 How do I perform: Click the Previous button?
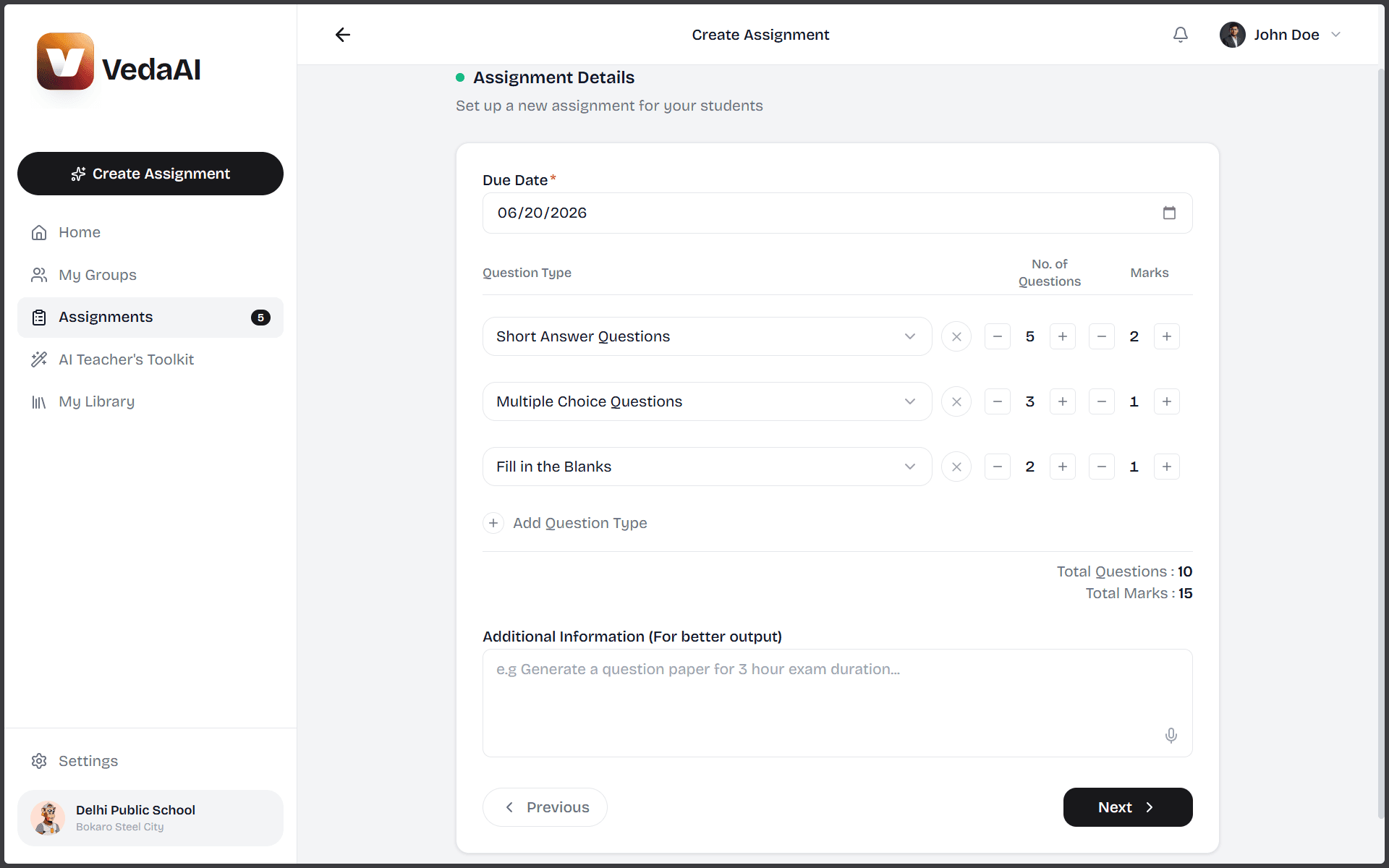(x=545, y=807)
